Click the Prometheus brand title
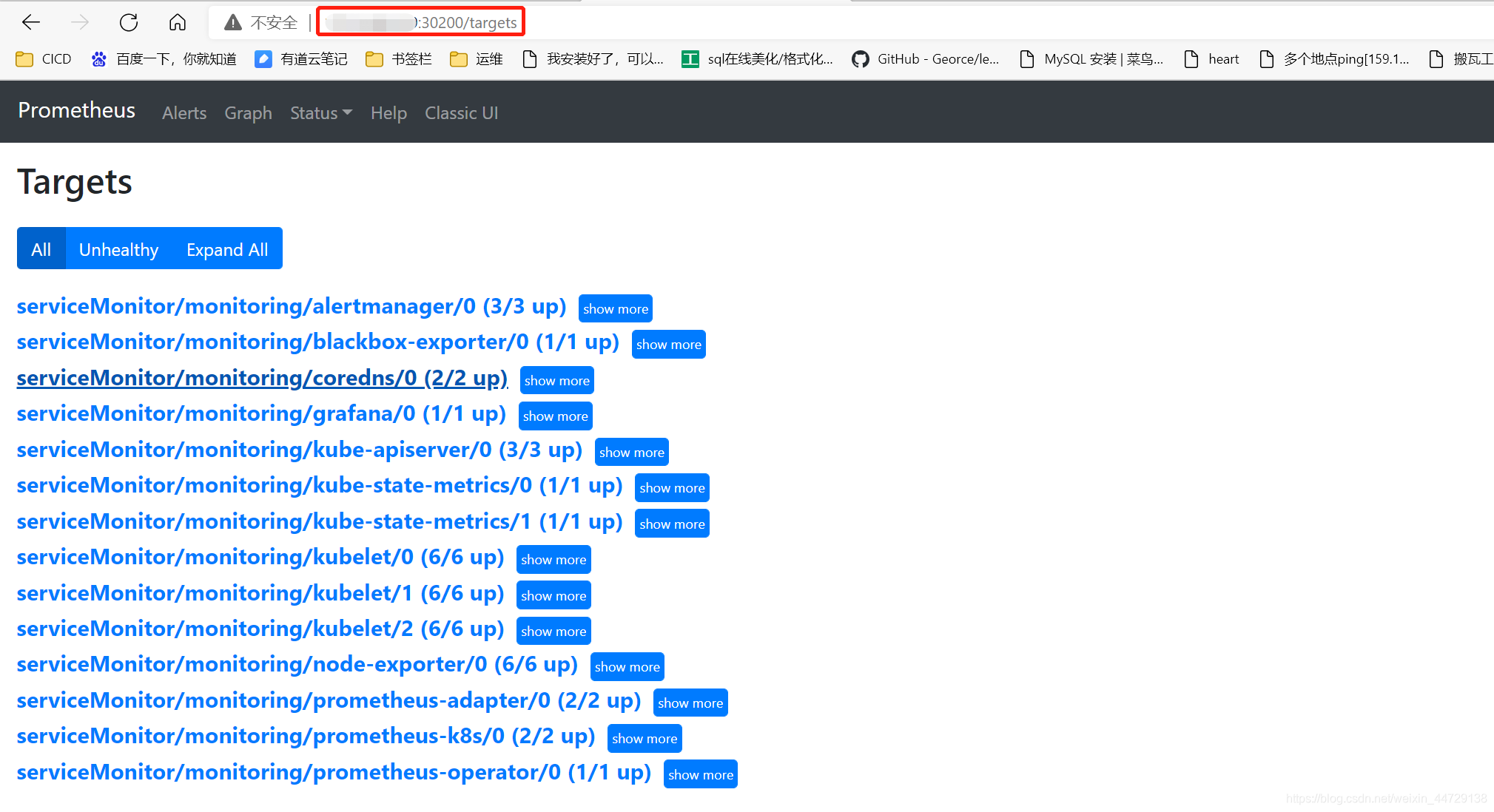The width and height of the screenshot is (1494, 812). (77, 110)
